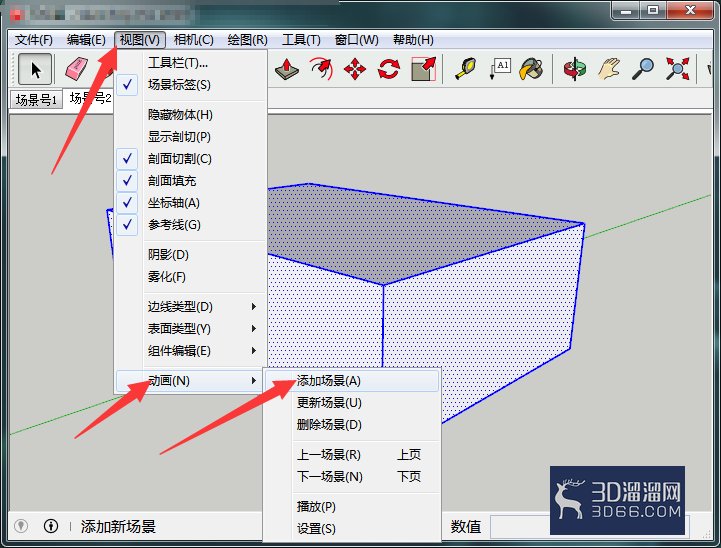This screenshot has height=548, width=721.
Task: Open the 绘图(R) menu
Action: coord(247,40)
